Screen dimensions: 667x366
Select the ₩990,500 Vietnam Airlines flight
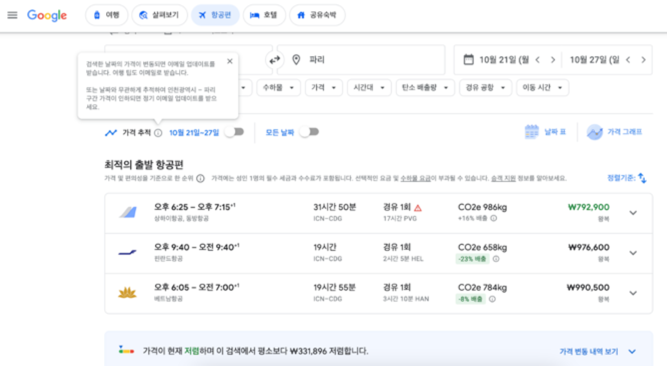[378, 293]
